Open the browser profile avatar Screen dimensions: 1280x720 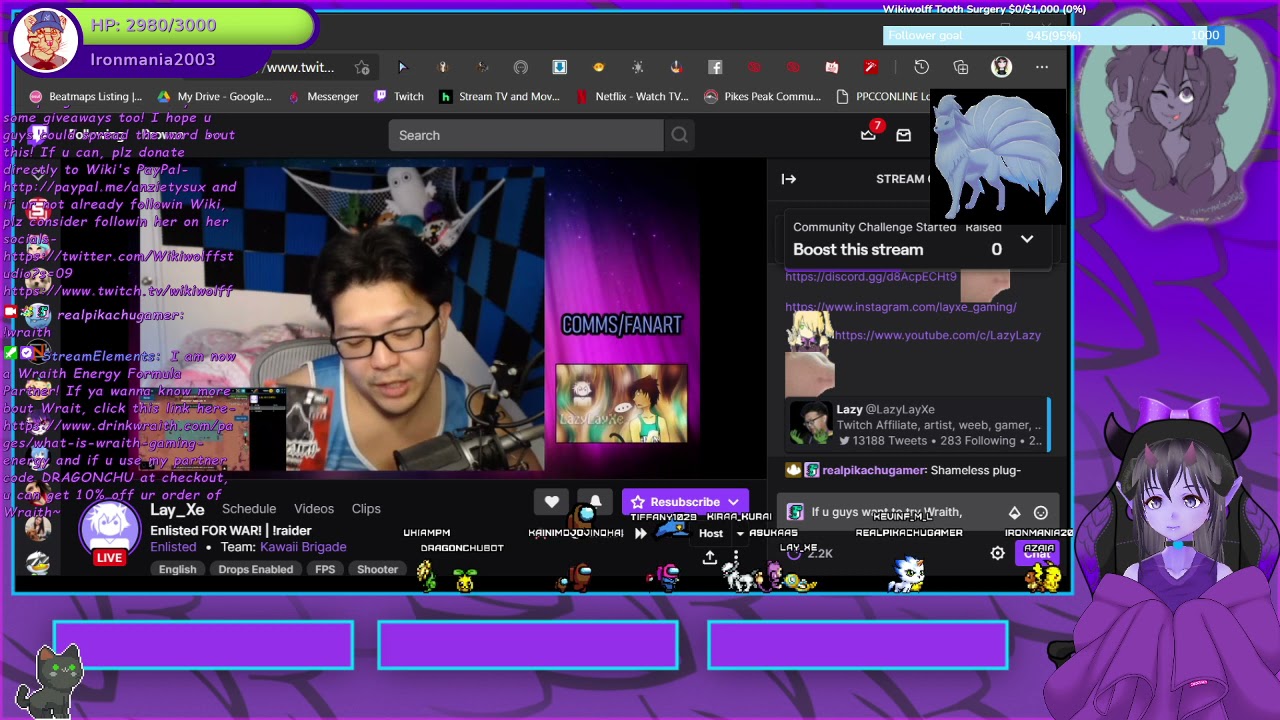pos(1001,67)
